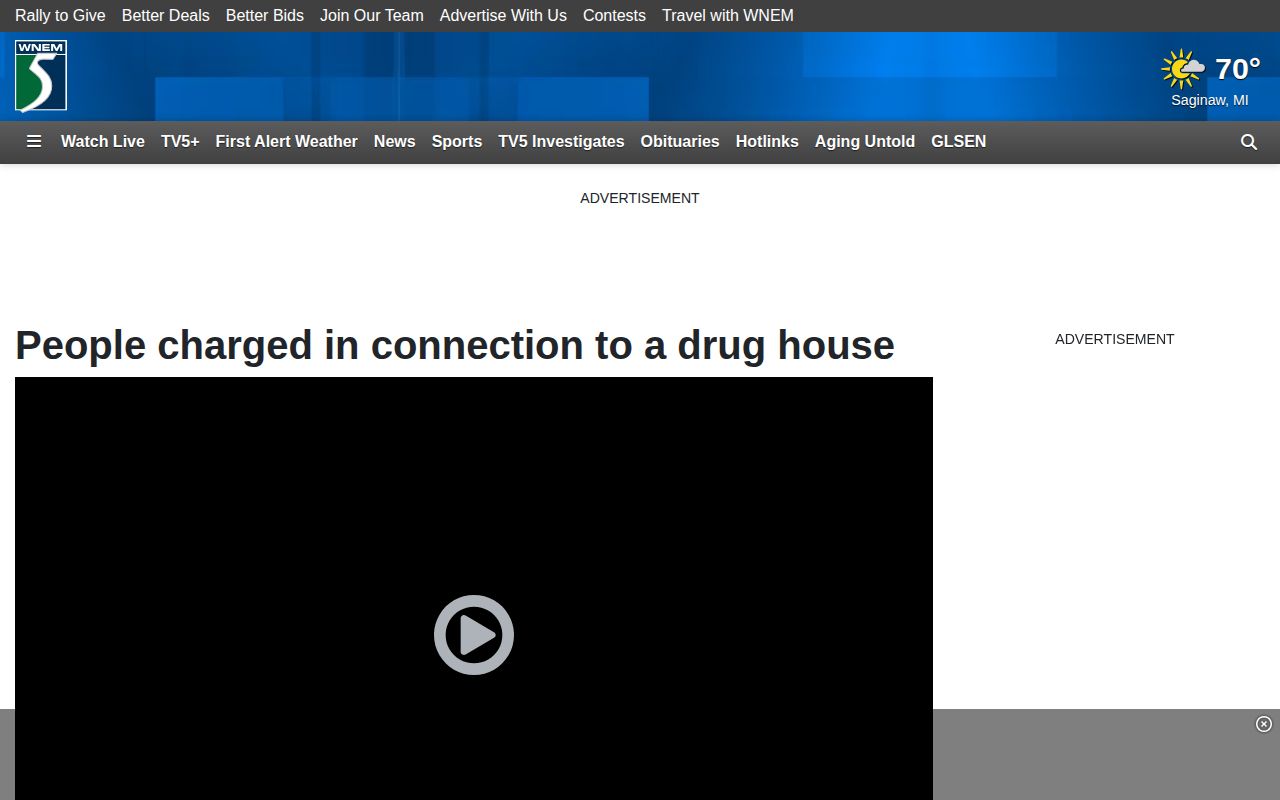Open the Sports section

(x=457, y=142)
